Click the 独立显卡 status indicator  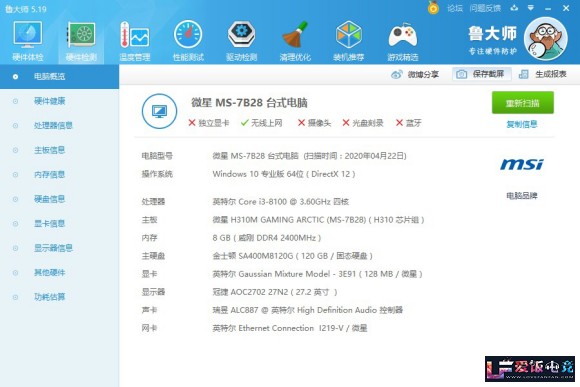[x=209, y=123]
